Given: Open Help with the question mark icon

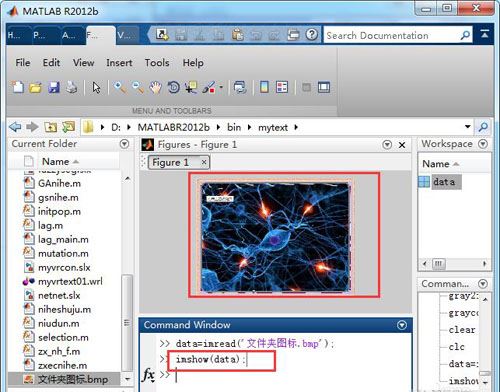Looking at the screenshot, I should coord(312,34).
